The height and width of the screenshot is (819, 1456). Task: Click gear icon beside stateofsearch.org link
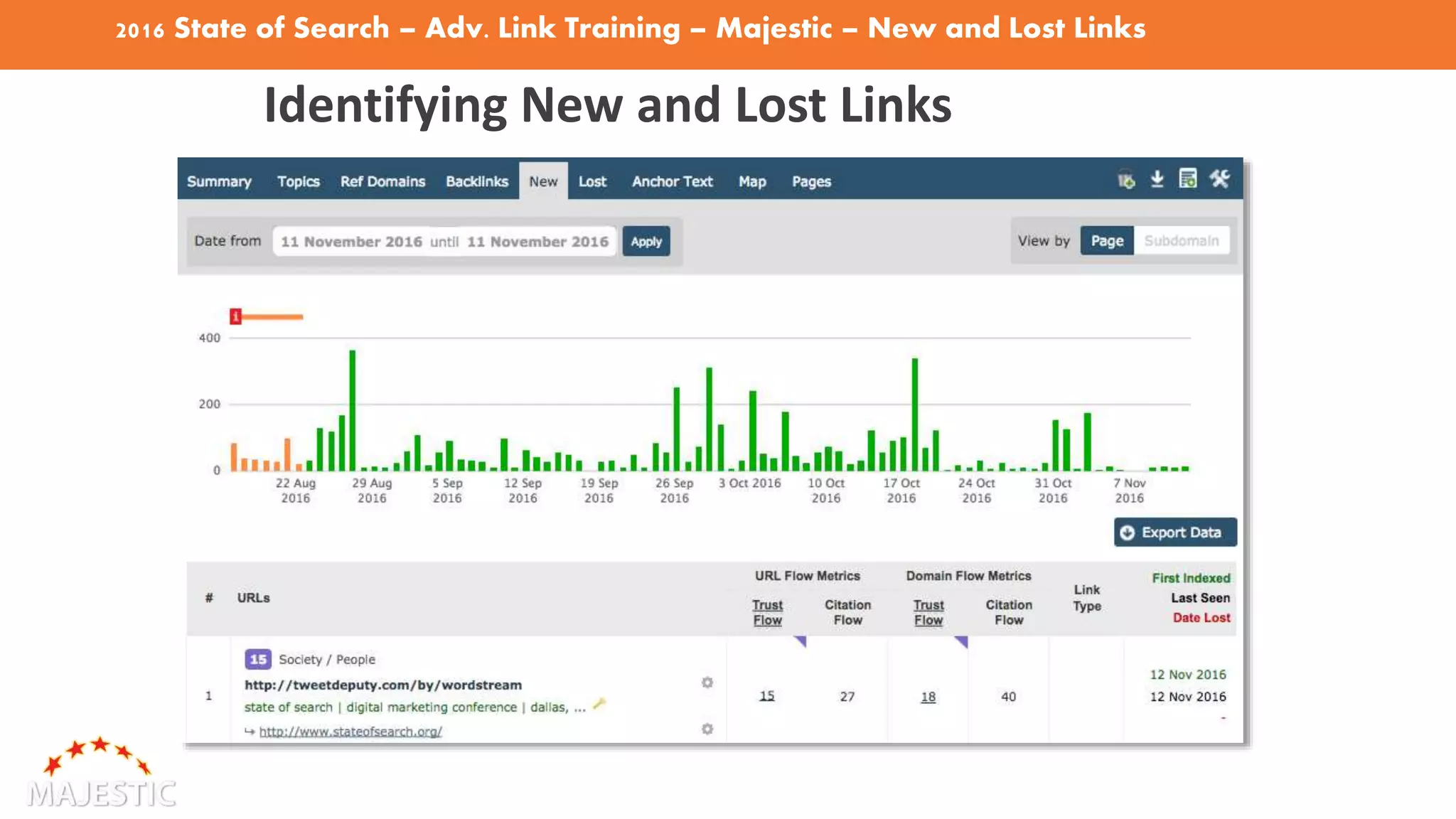point(707,729)
